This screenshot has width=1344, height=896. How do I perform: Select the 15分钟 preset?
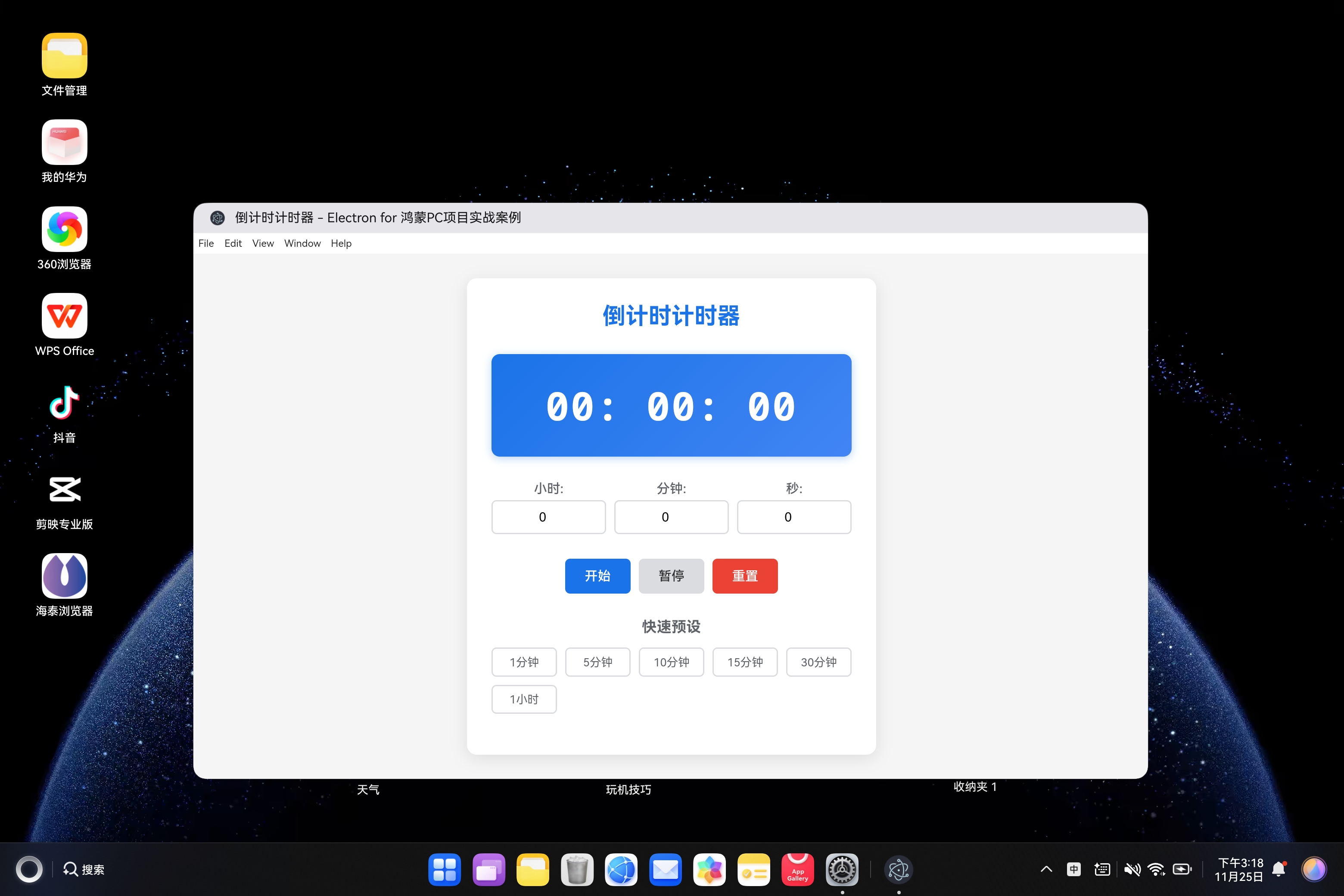745,662
